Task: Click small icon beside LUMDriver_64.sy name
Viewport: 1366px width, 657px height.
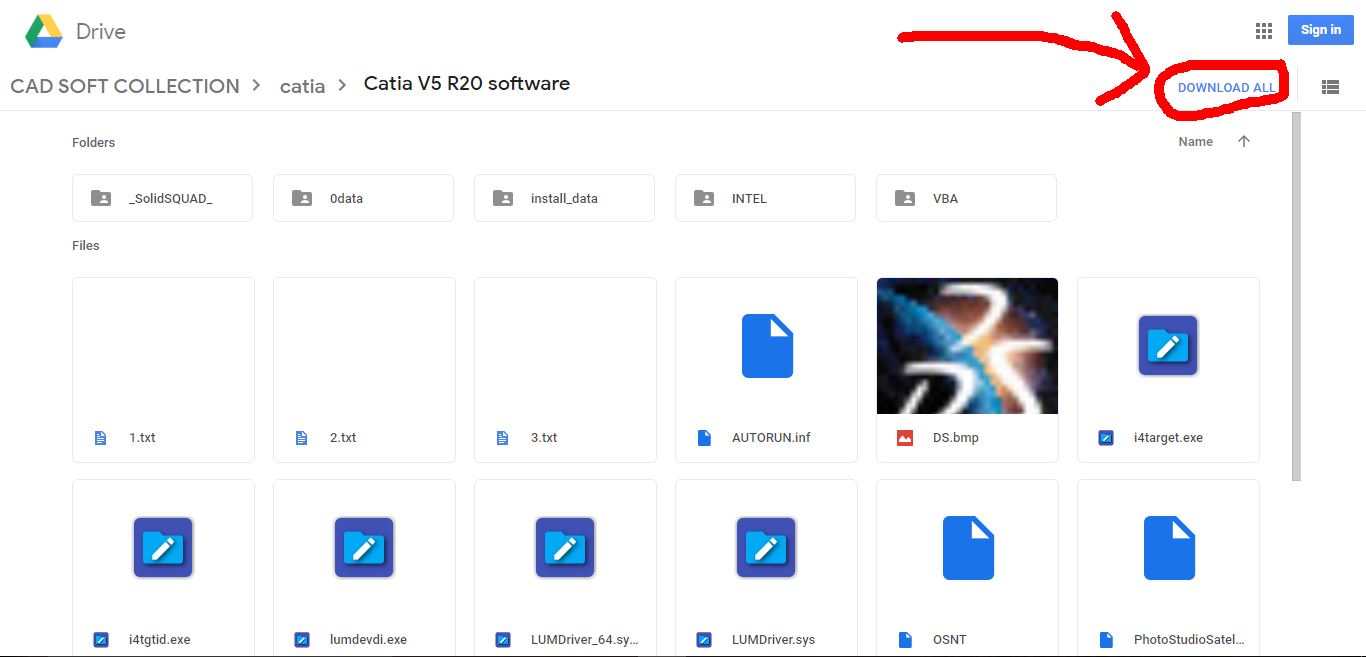Action: pyautogui.click(x=502, y=639)
